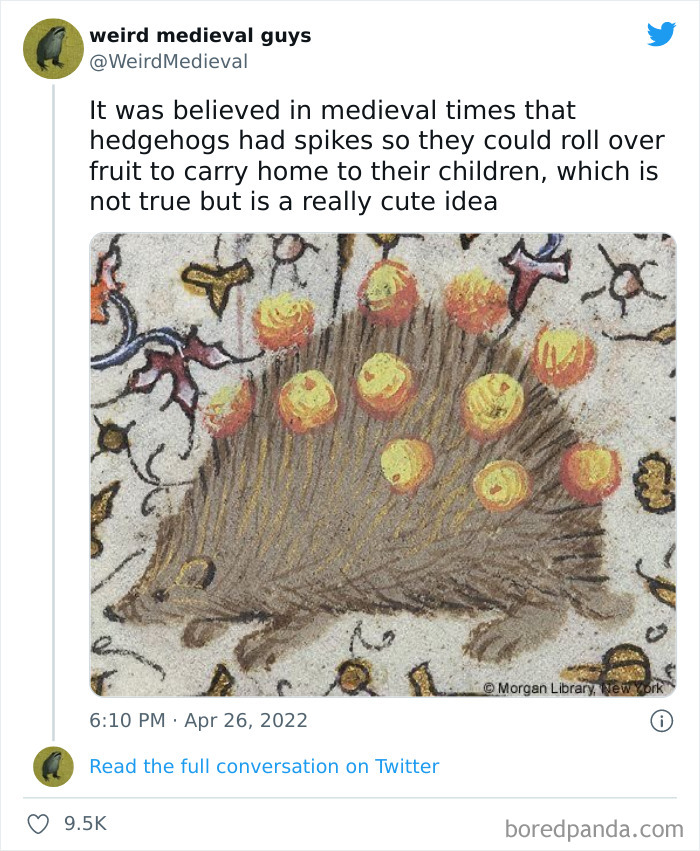Click the Morgan Library copyright credit
This screenshot has width=700, height=851.
(x=575, y=686)
